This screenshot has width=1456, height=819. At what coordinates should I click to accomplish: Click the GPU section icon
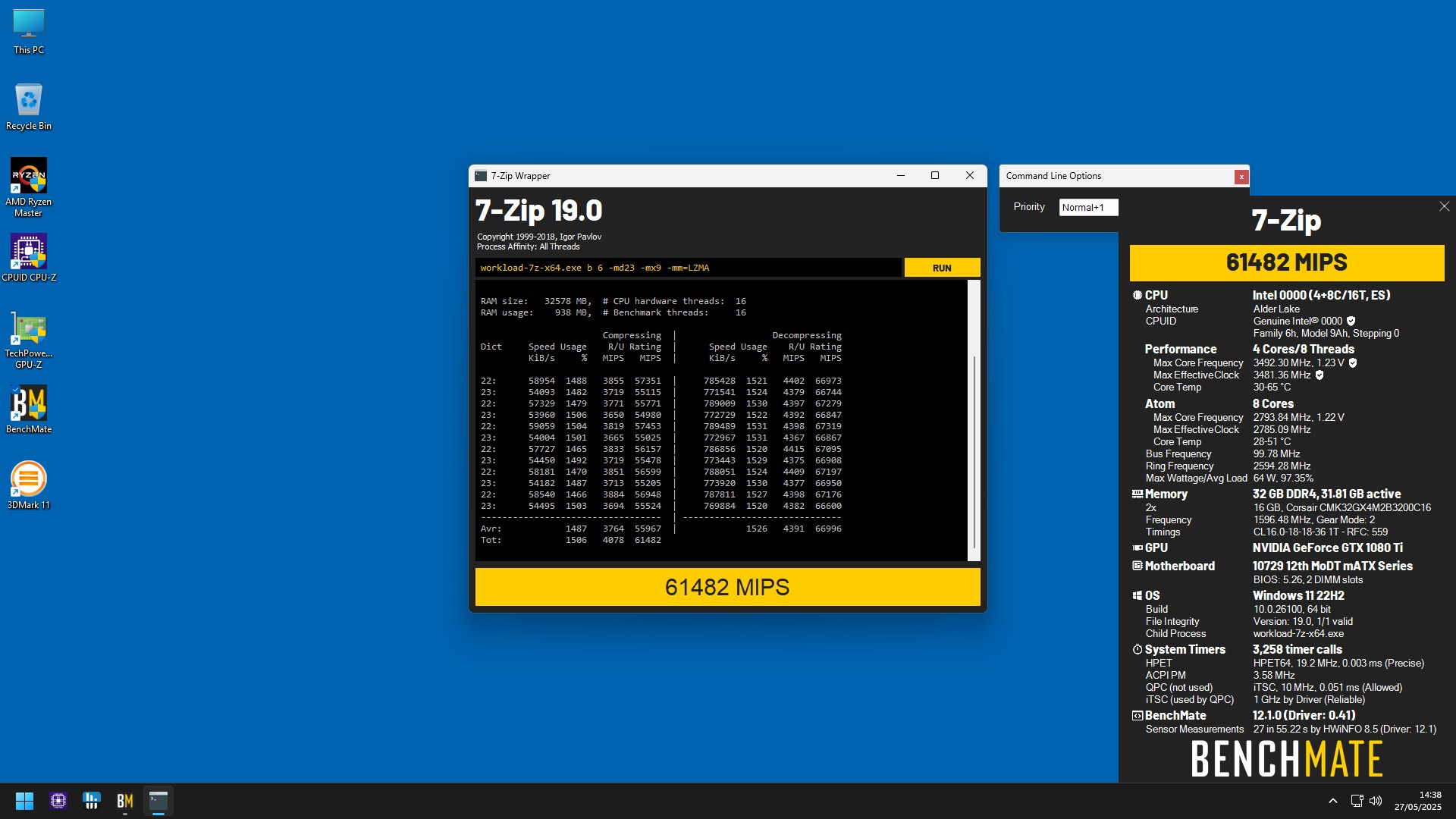(1137, 548)
